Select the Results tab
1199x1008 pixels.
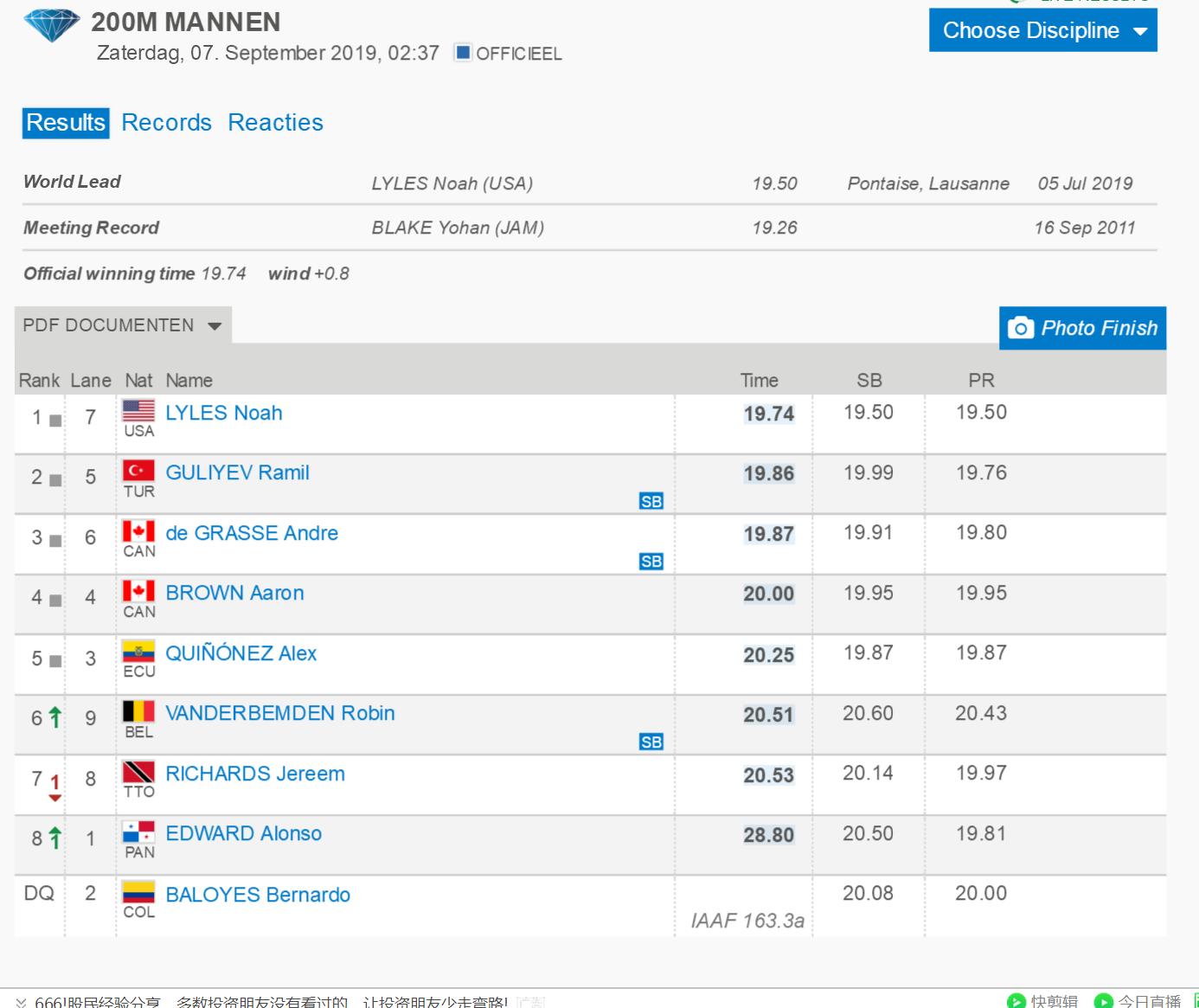tap(66, 123)
